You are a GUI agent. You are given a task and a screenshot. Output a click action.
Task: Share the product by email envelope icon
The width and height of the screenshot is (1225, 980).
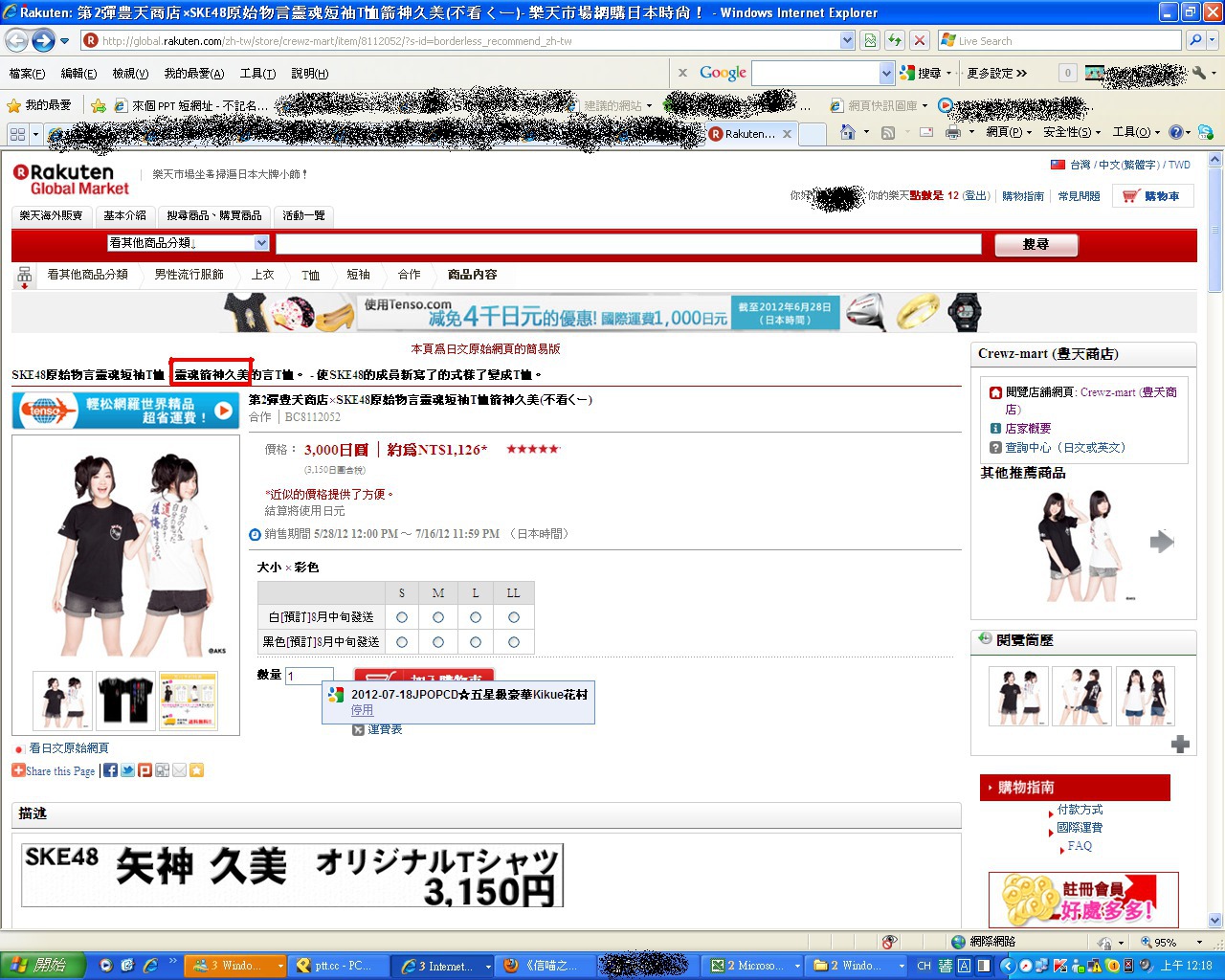click(179, 770)
